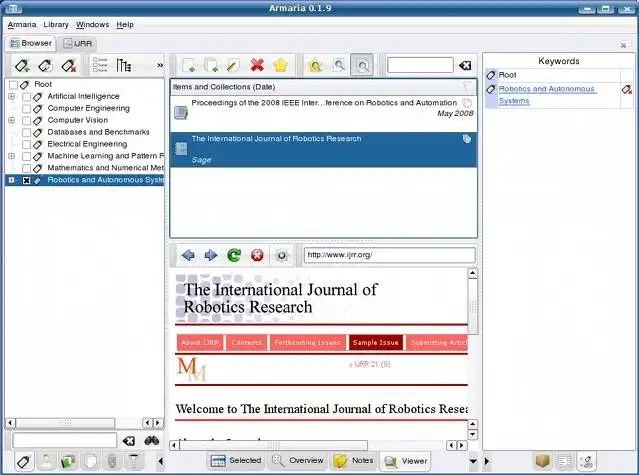
Task: Reload the page with green refresh icon
Action: (x=234, y=255)
